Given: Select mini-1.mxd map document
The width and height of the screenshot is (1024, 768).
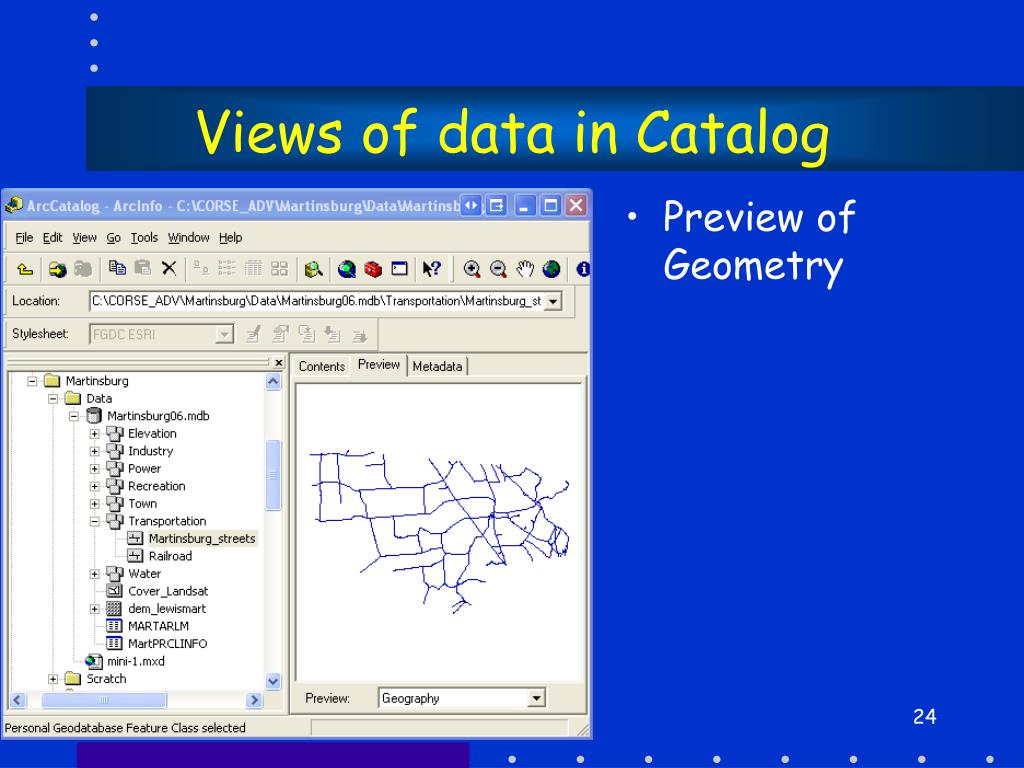Looking at the screenshot, I should 136,662.
